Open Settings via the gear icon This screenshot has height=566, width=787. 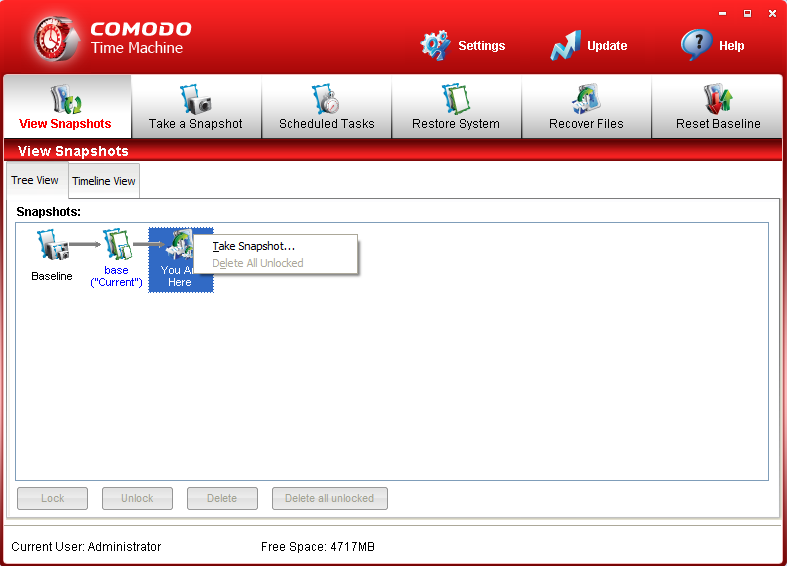[436, 45]
